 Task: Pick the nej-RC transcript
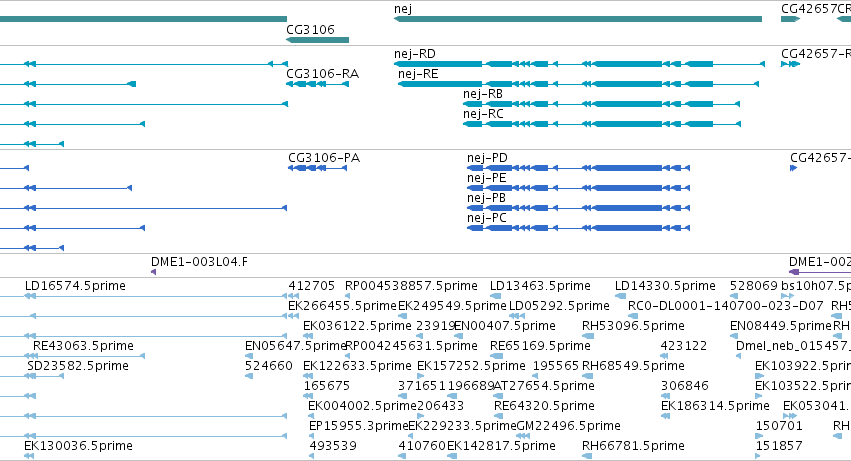(x=601, y=124)
